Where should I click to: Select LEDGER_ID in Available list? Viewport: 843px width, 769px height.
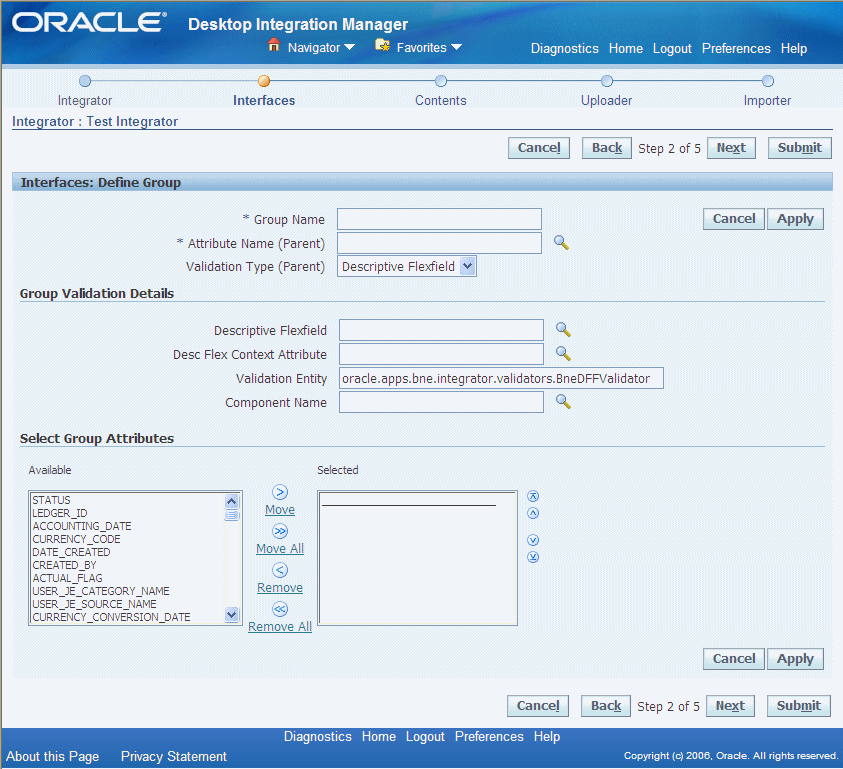pos(60,513)
